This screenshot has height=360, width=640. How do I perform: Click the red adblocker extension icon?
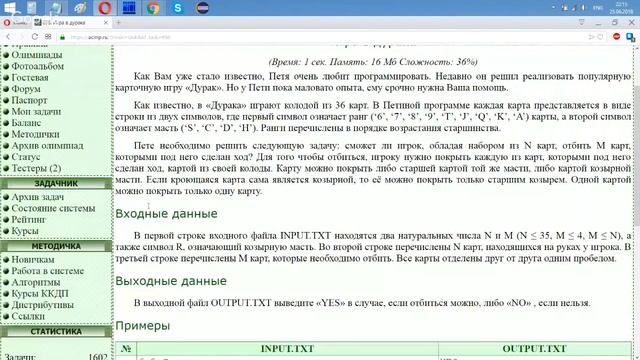coord(616,37)
